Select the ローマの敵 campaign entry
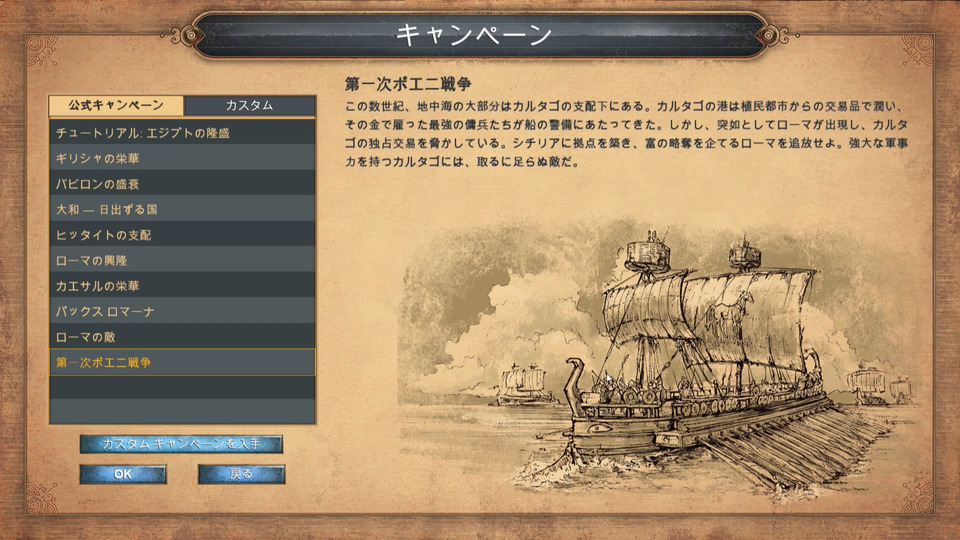The image size is (960, 540). coord(182,337)
